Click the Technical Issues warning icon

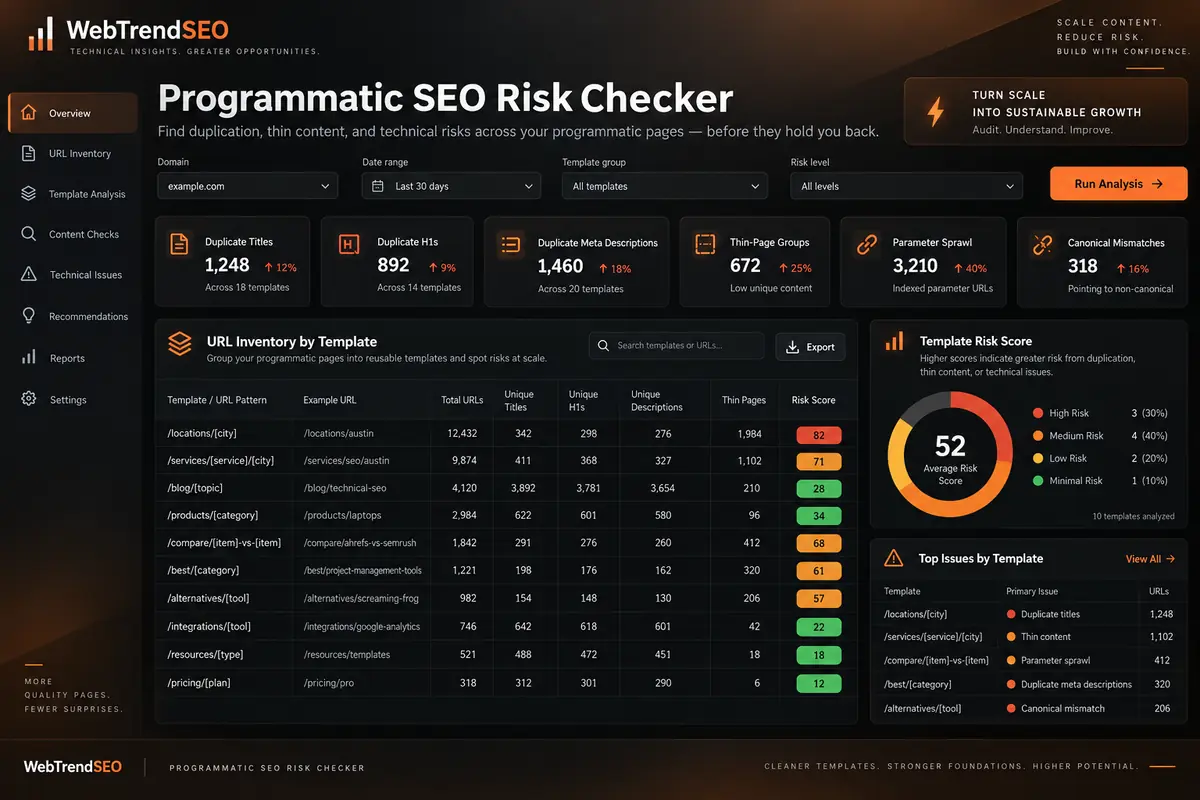(x=29, y=274)
